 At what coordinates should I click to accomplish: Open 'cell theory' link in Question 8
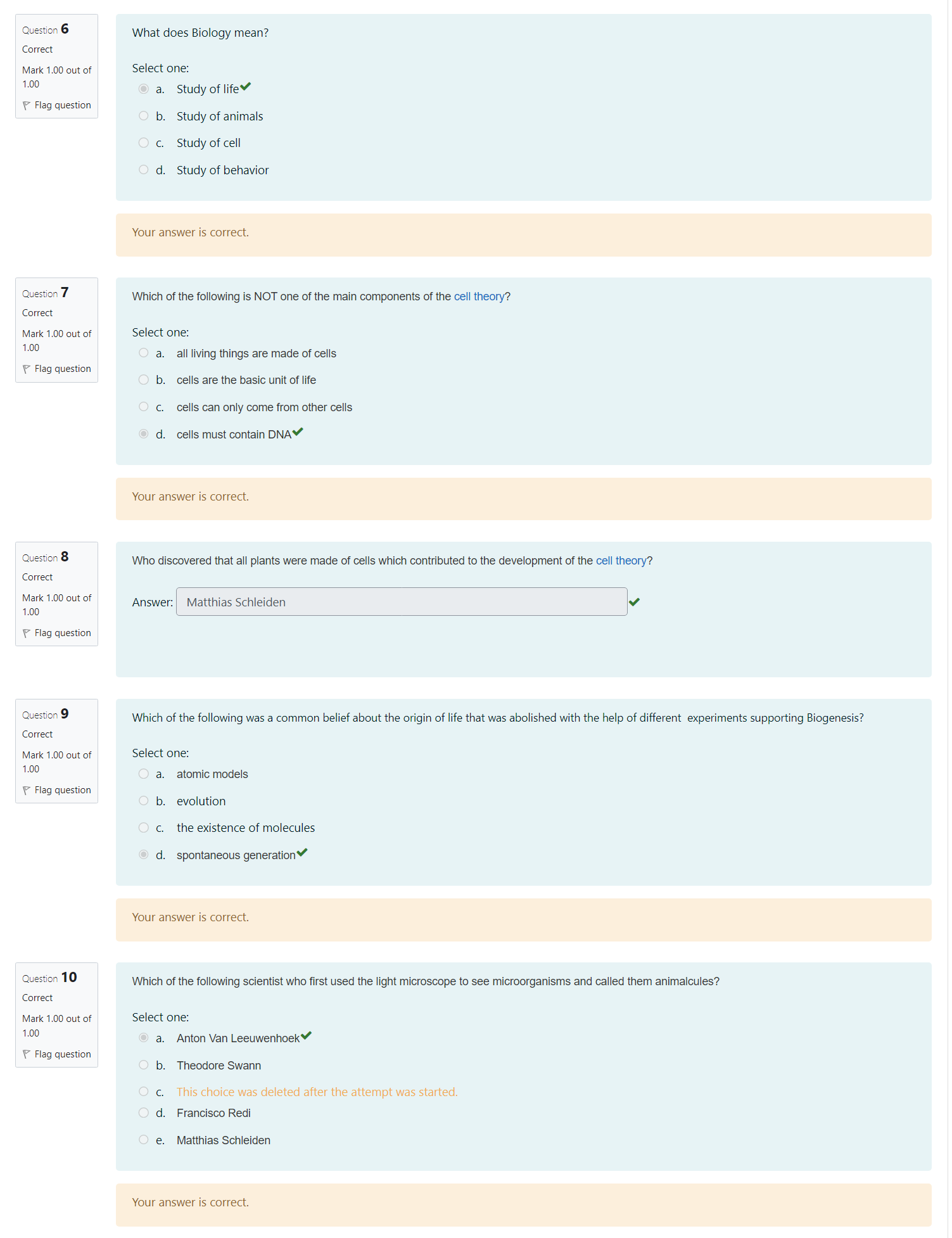point(621,561)
